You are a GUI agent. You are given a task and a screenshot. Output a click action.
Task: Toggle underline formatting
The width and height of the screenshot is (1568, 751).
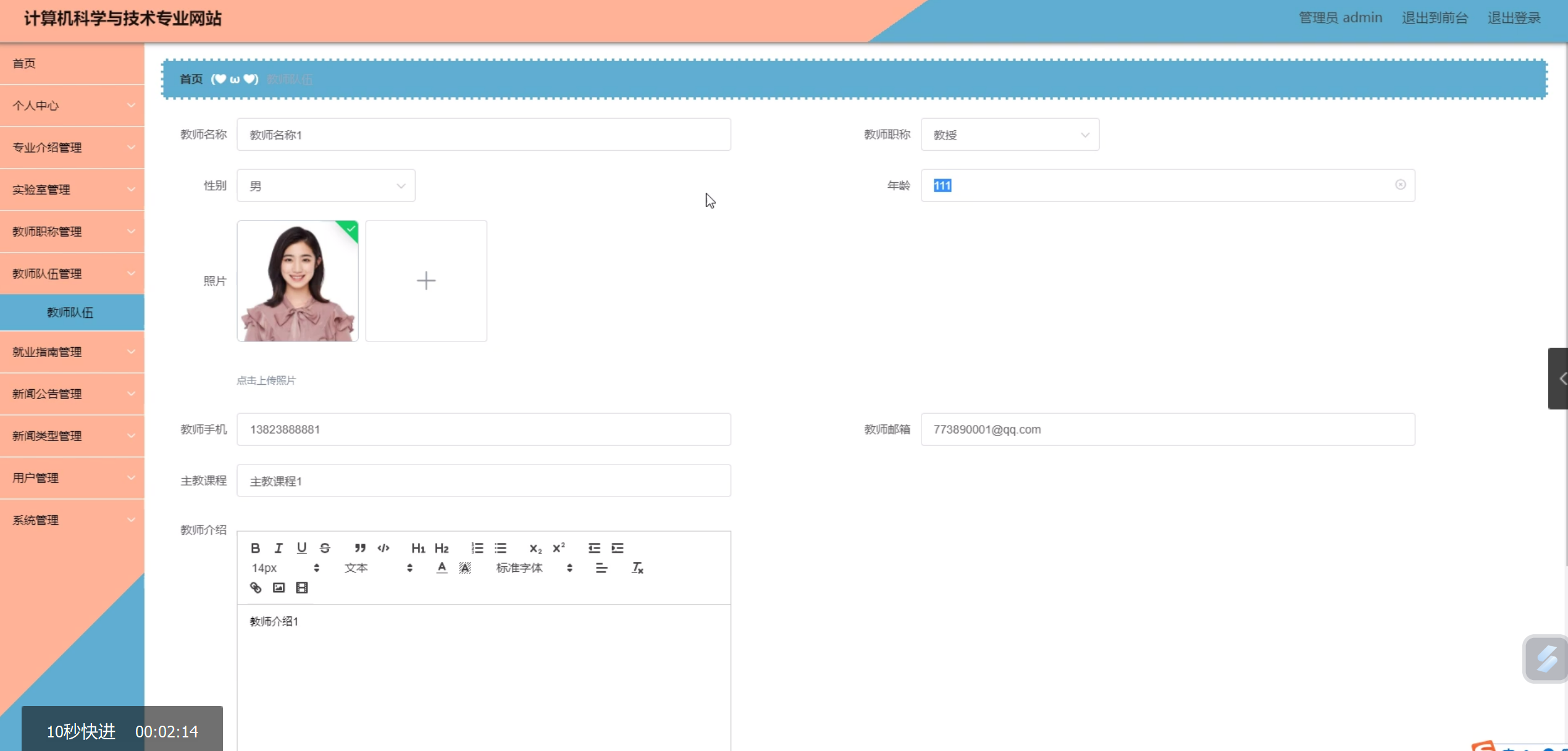301,548
